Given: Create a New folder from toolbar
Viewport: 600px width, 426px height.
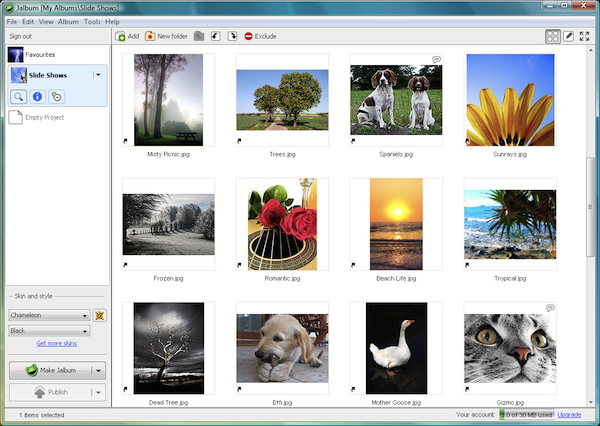Looking at the screenshot, I should tap(166, 36).
